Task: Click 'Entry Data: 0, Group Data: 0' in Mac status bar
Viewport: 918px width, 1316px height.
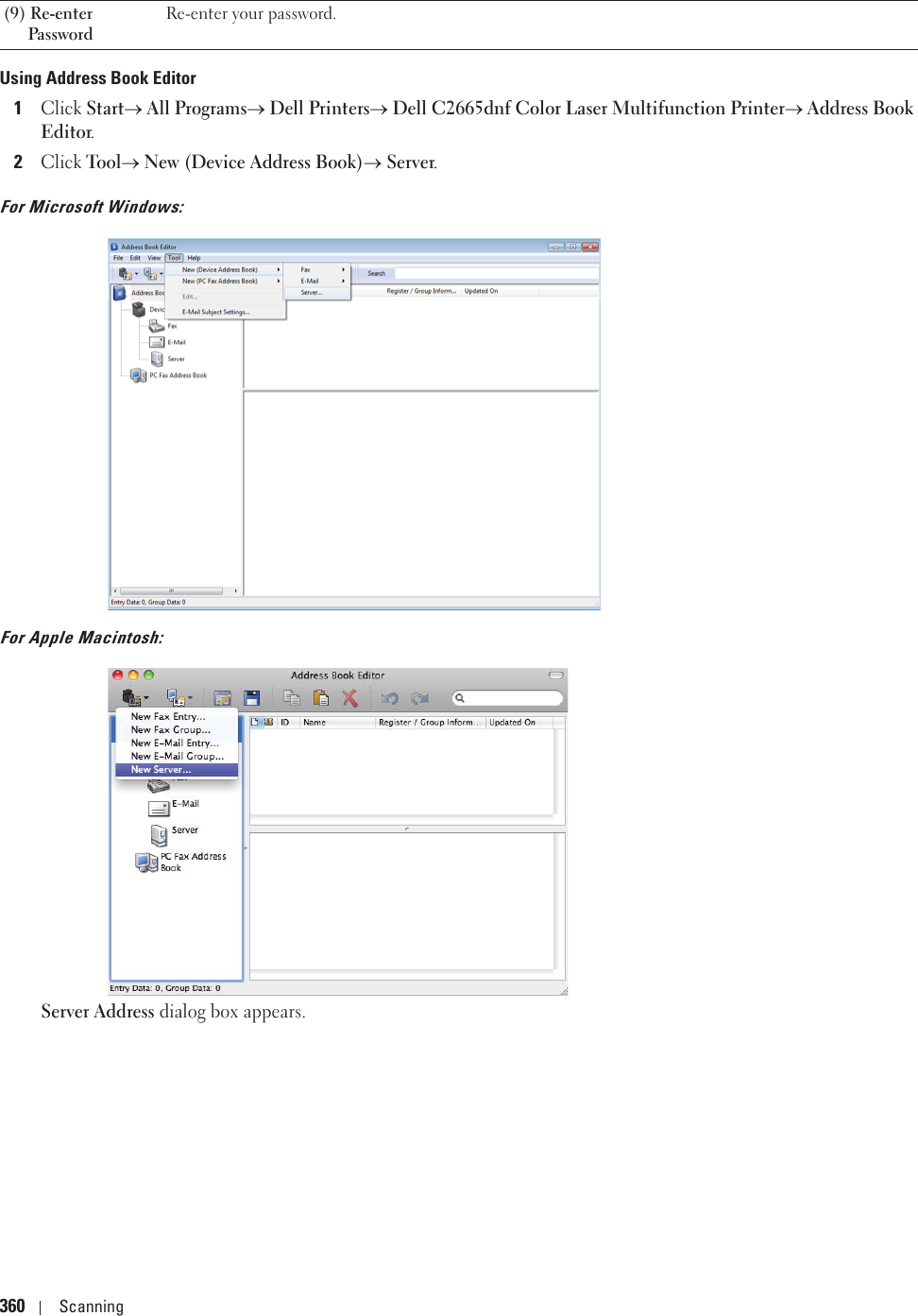Action: [x=165, y=988]
